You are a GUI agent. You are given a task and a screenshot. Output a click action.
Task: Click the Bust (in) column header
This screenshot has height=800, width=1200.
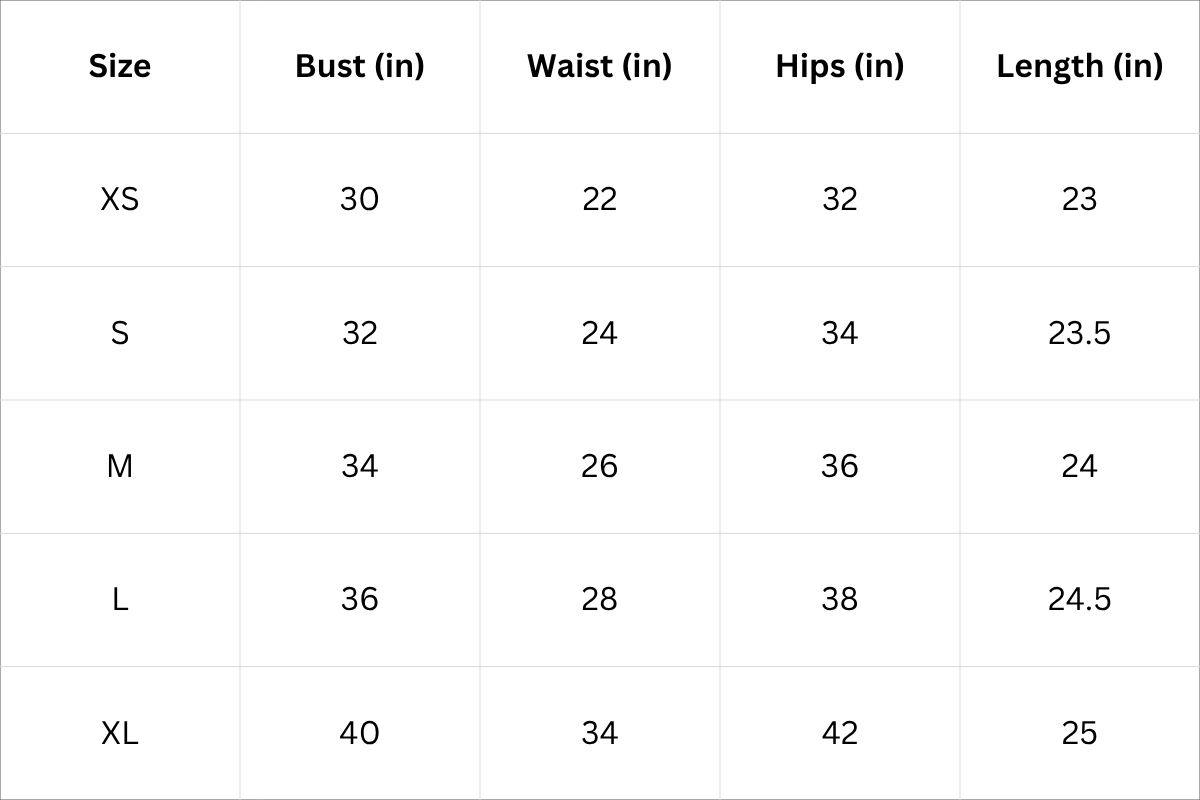point(360,66)
